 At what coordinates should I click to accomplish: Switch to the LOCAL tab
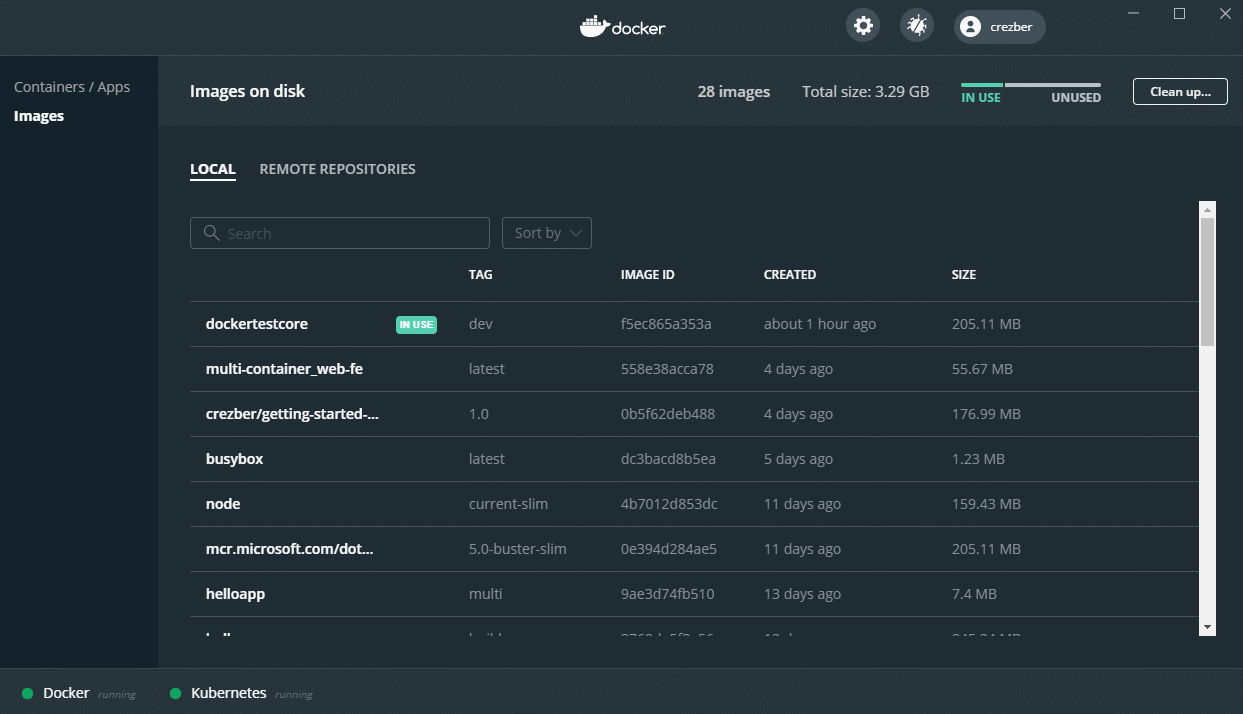213,169
